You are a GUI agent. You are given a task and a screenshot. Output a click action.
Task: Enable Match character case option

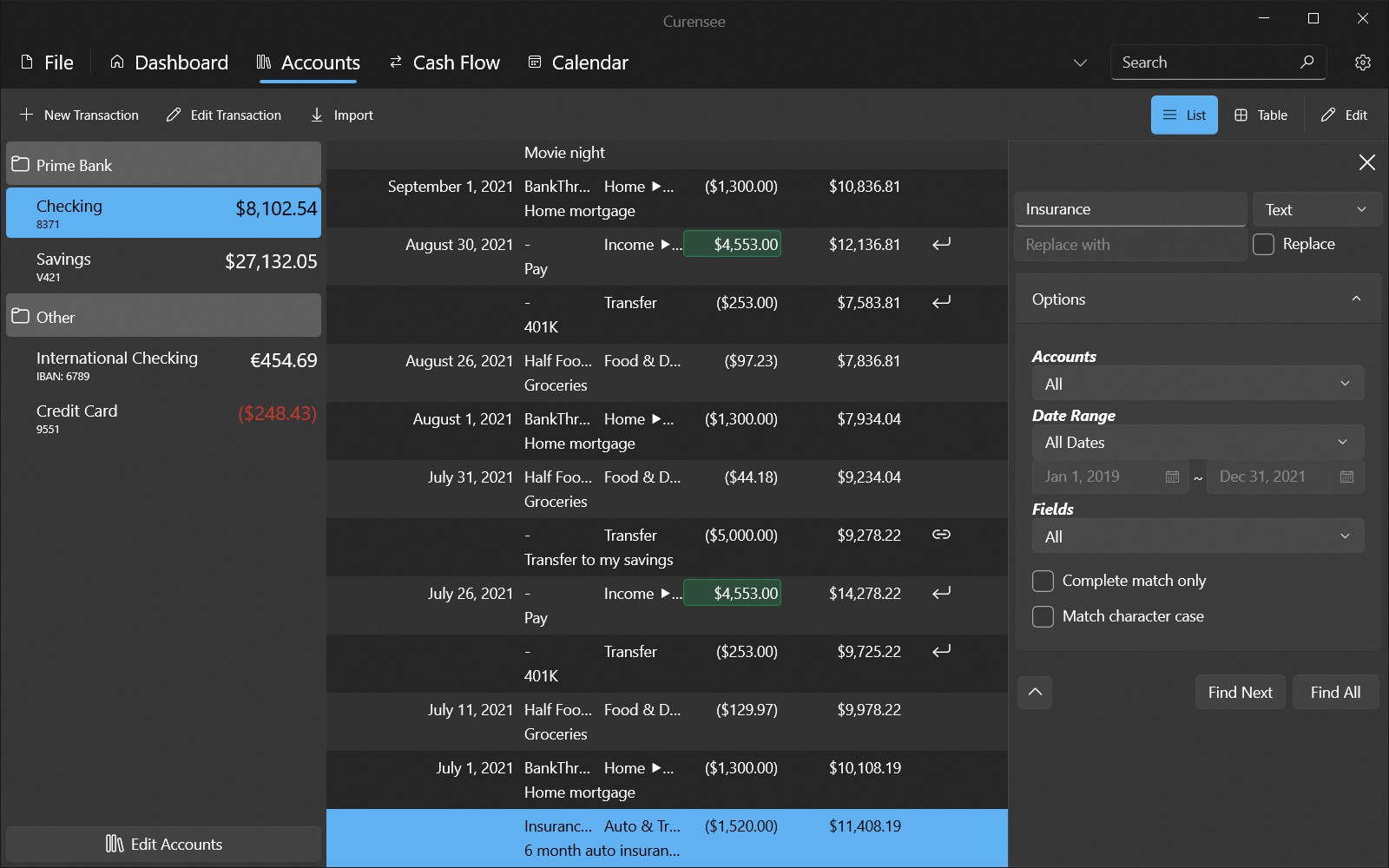click(x=1043, y=616)
